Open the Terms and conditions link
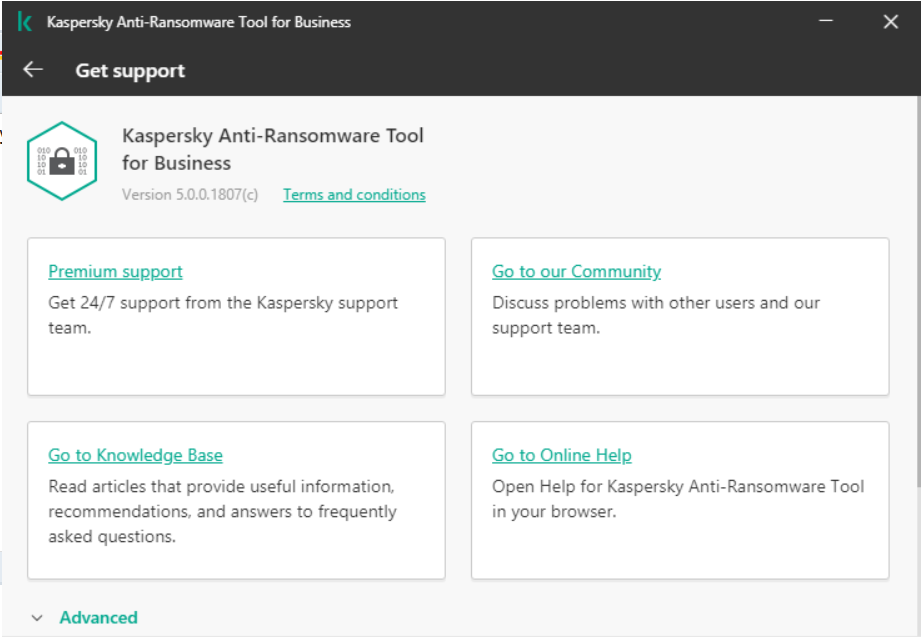The image size is (921, 637). pyautogui.click(x=354, y=195)
